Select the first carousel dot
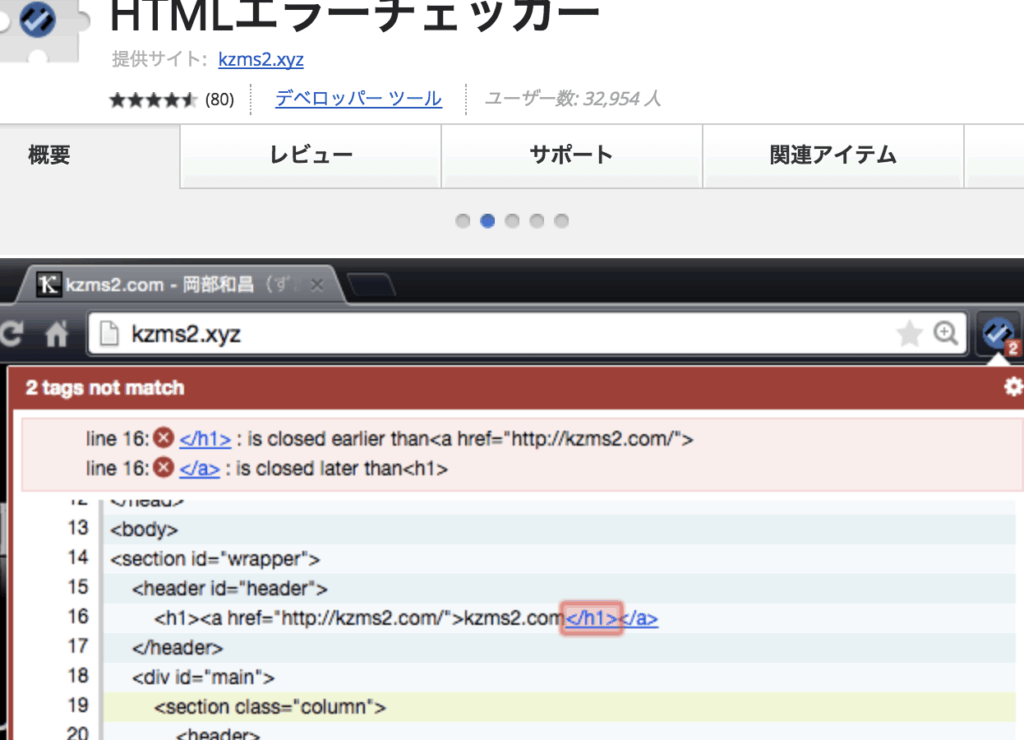1024x740 pixels. click(463, 221)
